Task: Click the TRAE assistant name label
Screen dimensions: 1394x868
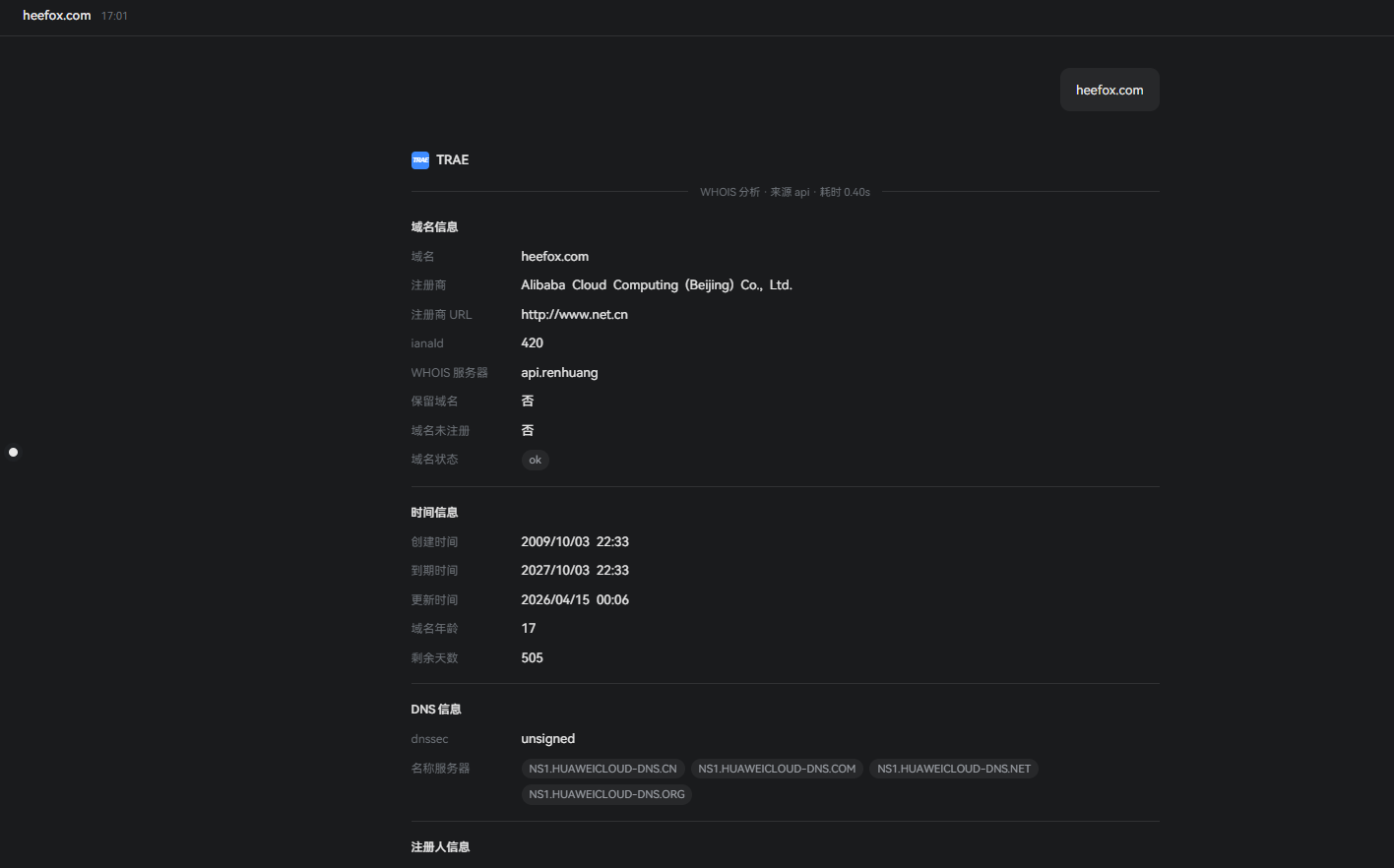Action: (x=453, y=160)
